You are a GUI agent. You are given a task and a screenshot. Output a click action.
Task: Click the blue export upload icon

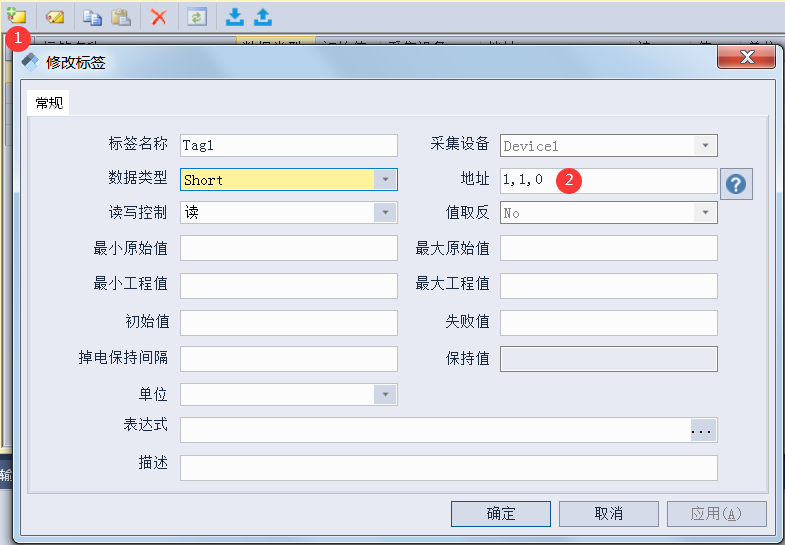tap(263, 17)
